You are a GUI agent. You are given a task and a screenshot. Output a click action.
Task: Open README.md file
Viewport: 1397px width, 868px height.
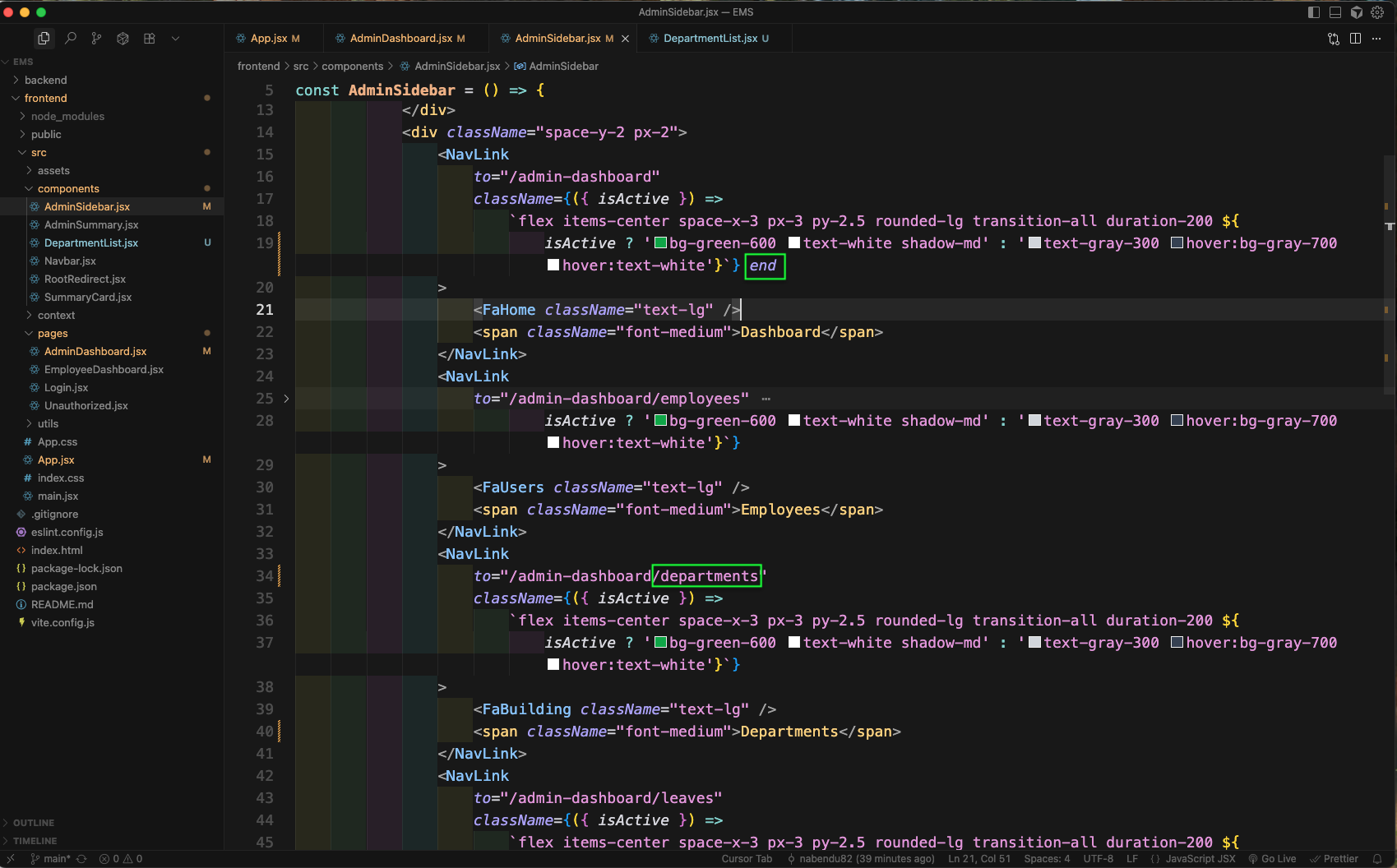[x=112, y=604]
